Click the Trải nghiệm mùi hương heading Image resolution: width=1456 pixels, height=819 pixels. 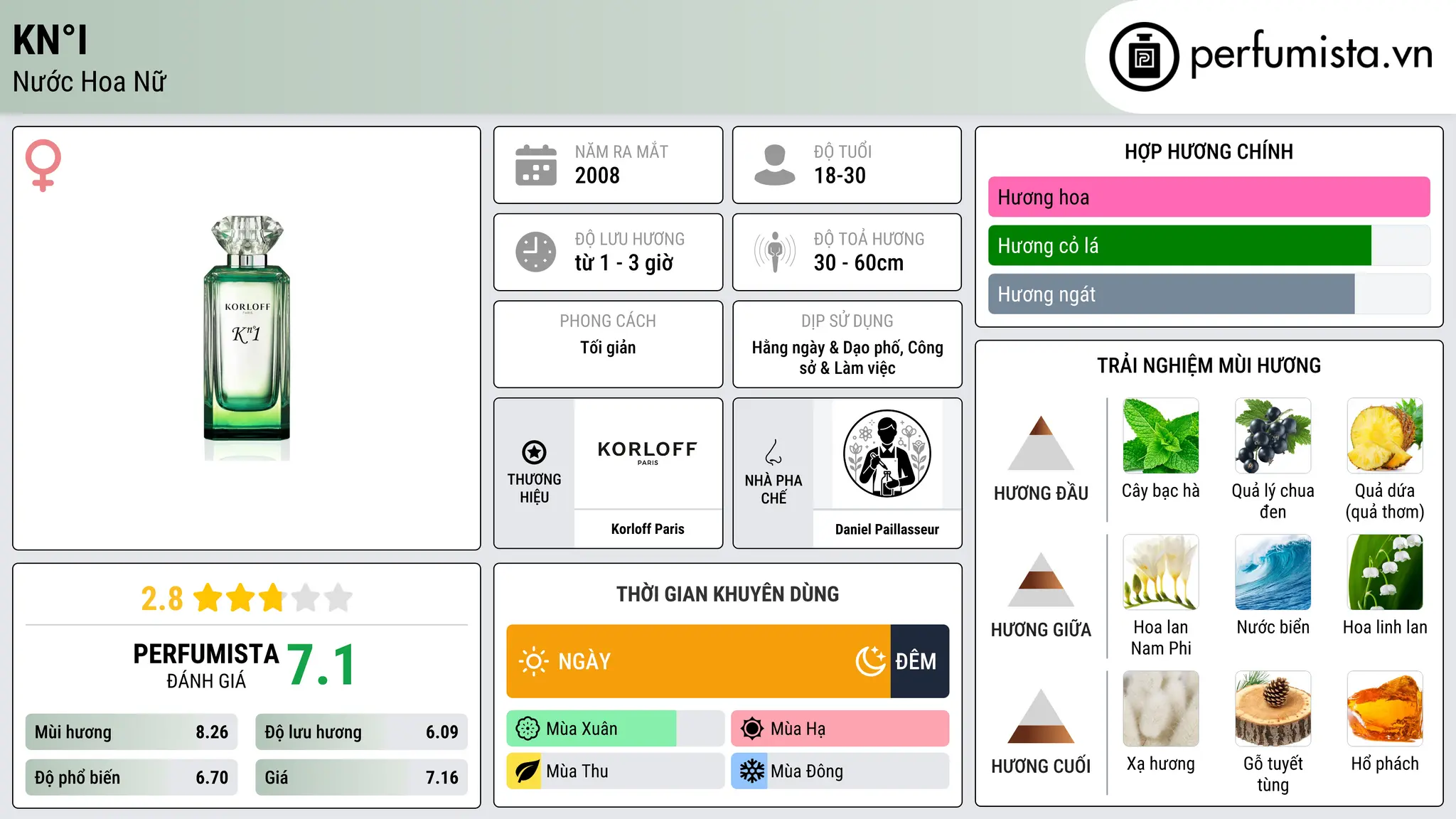click(x=1209, y=365)
